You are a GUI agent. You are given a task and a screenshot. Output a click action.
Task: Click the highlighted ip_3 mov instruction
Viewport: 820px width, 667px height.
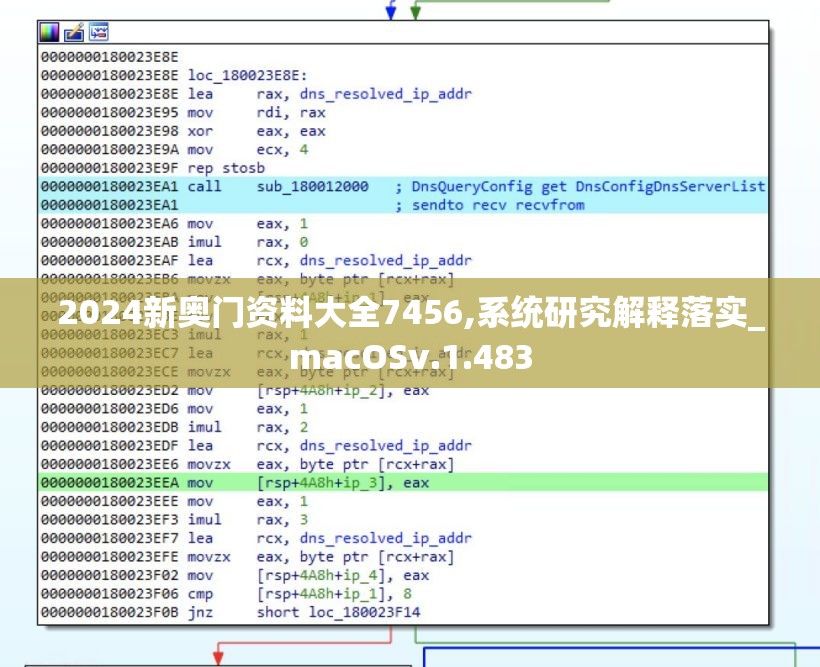403,482
